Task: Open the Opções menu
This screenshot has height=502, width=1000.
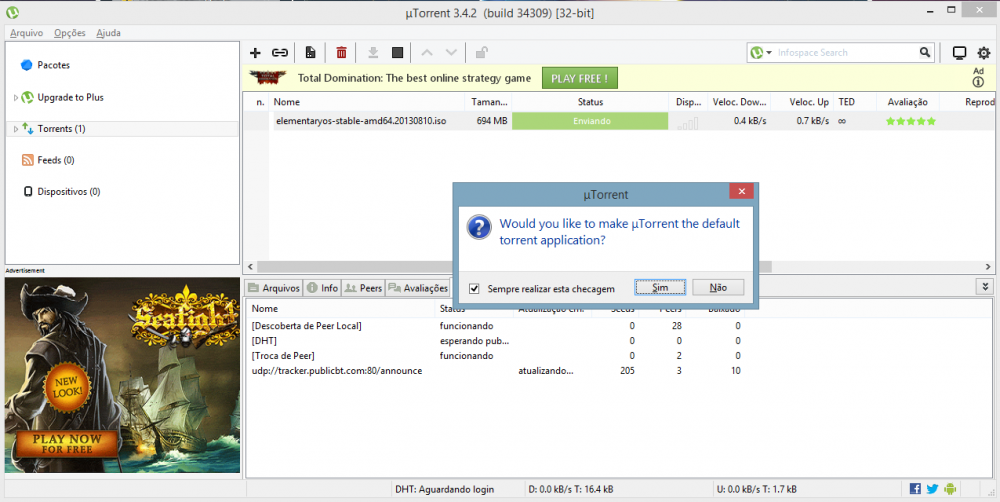Action: [x=69, y=33]
